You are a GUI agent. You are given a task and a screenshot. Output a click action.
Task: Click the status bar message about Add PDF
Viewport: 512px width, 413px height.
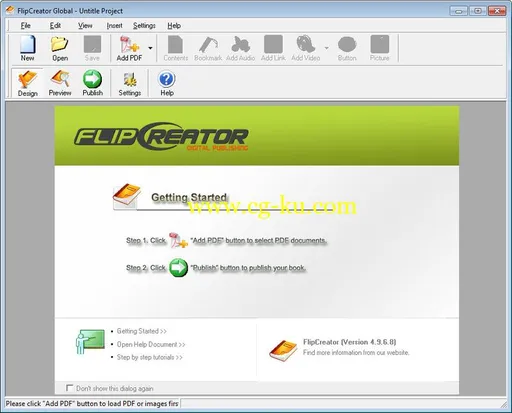(x=92, y=404)
